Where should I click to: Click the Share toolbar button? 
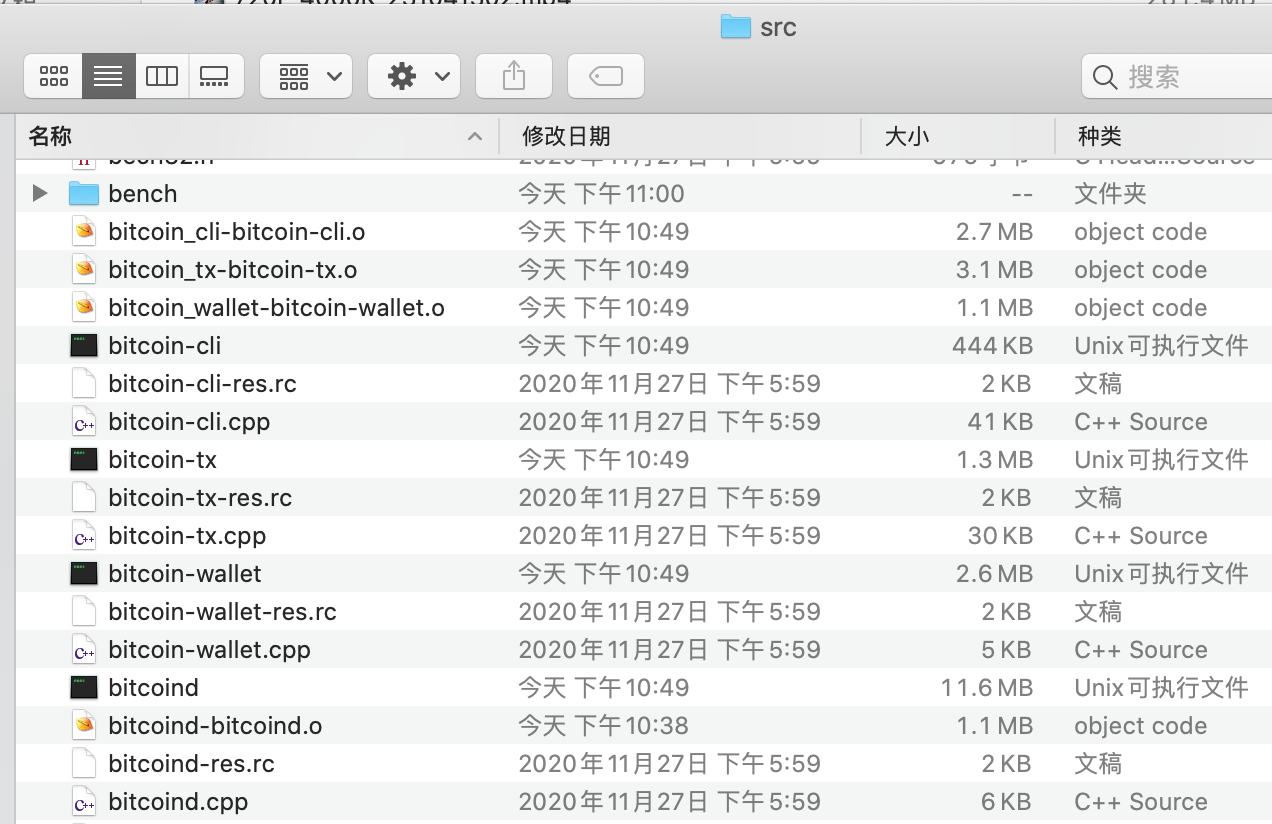point(514,76)
